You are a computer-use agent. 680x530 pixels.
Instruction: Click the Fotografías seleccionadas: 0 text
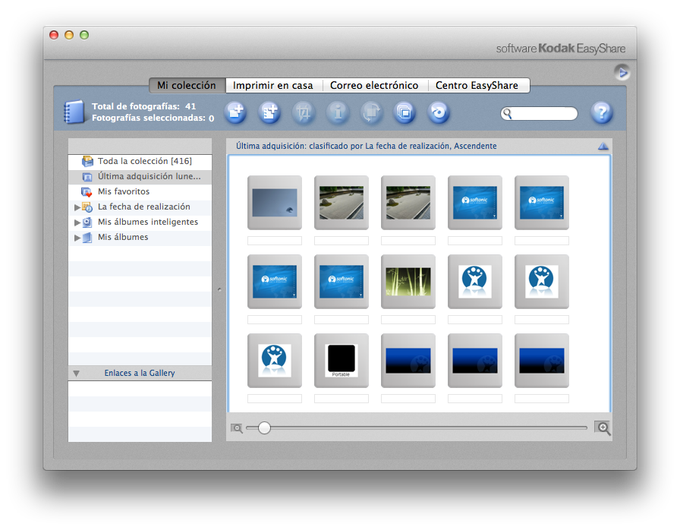tap(153, 118)
